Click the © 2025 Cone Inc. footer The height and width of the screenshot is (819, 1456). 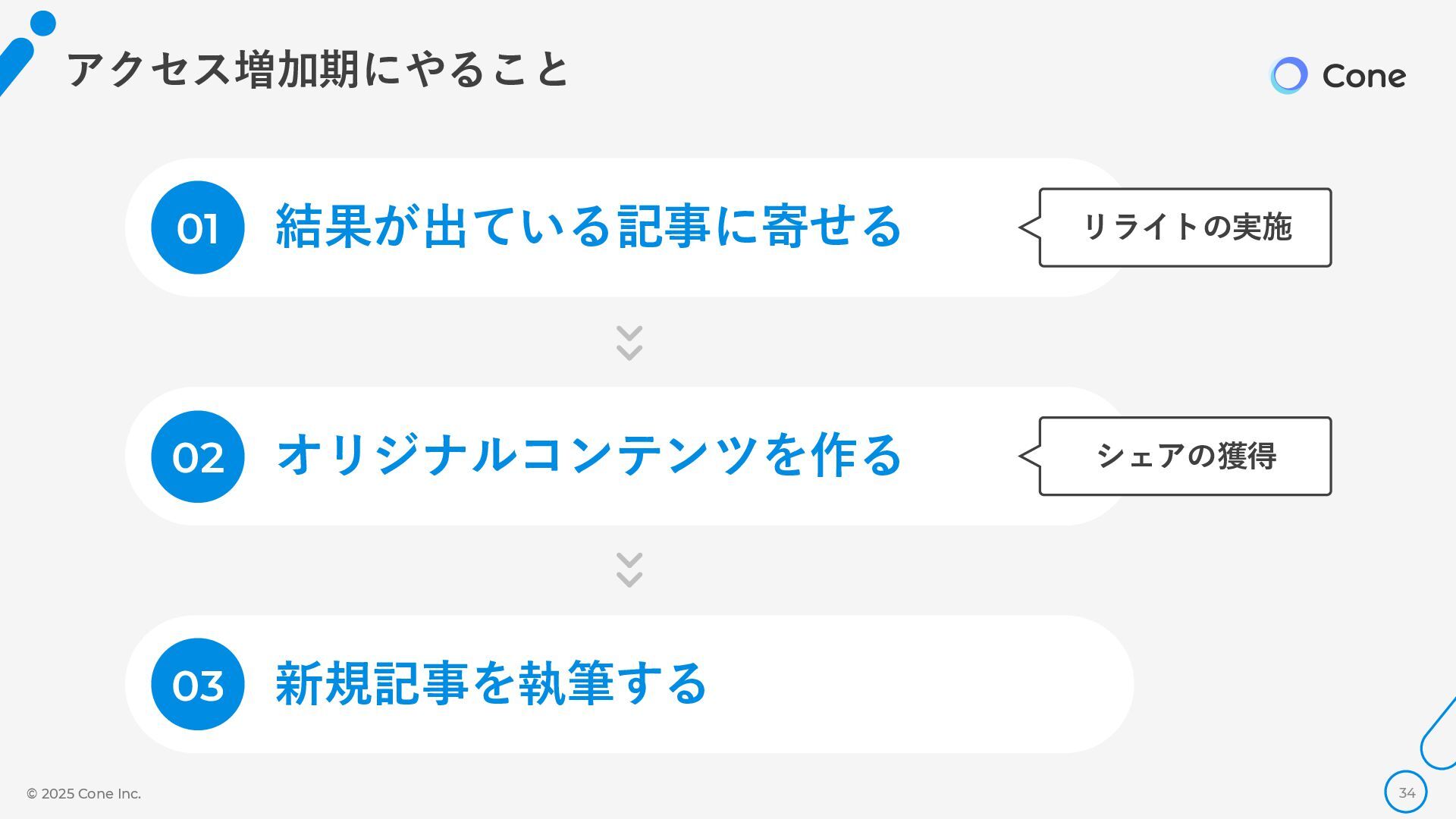pyautogui.click(x=83, y=794)
